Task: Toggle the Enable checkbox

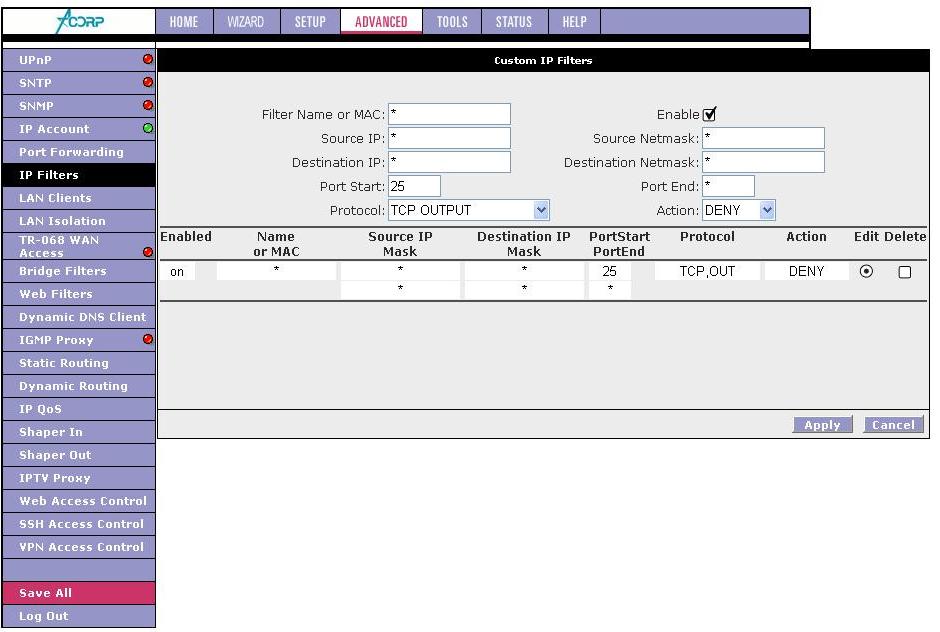Action: [x=710, y=115]
